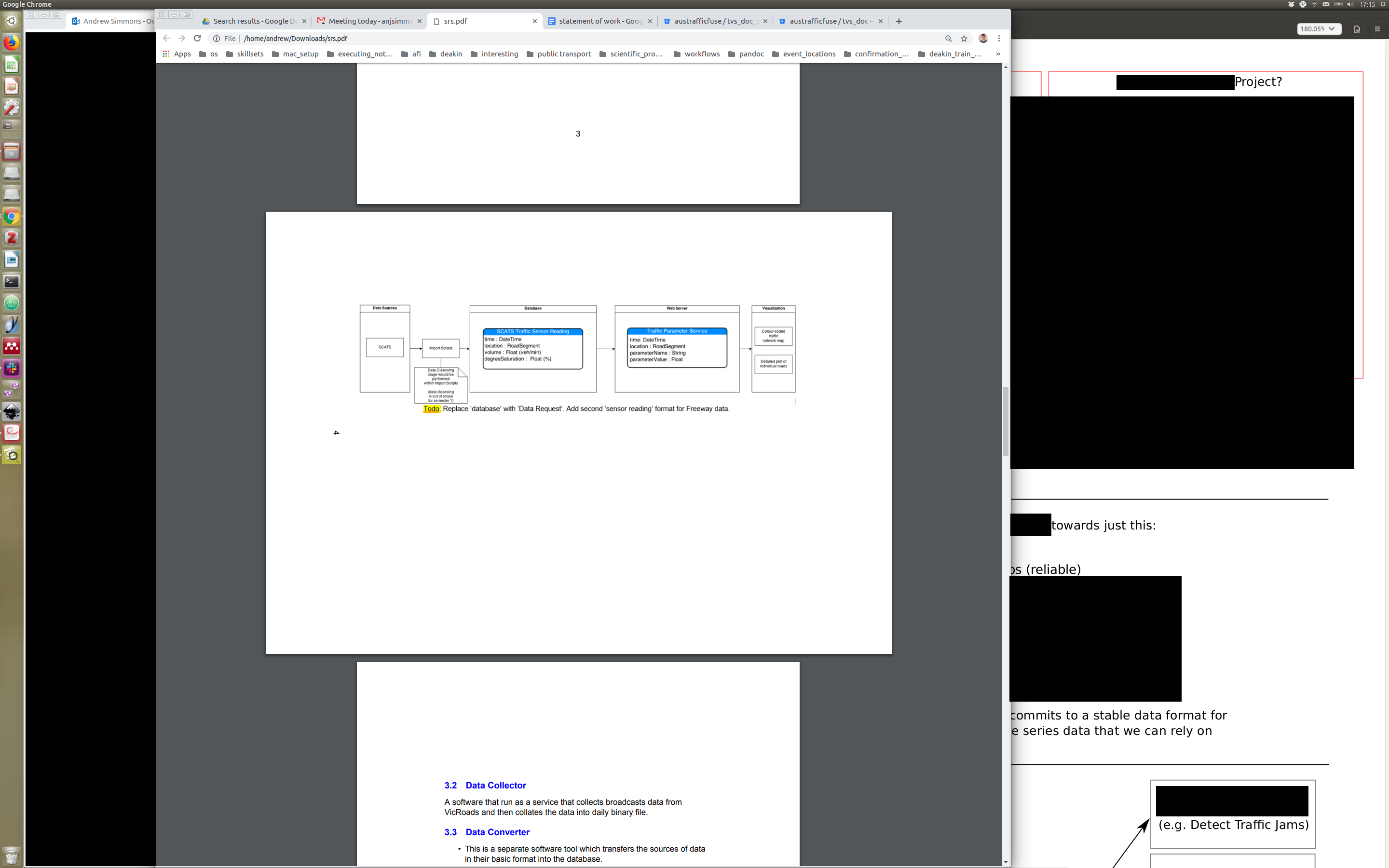Open new tab with plus icon
1389x868 pixels.
(x=899, y=21)
